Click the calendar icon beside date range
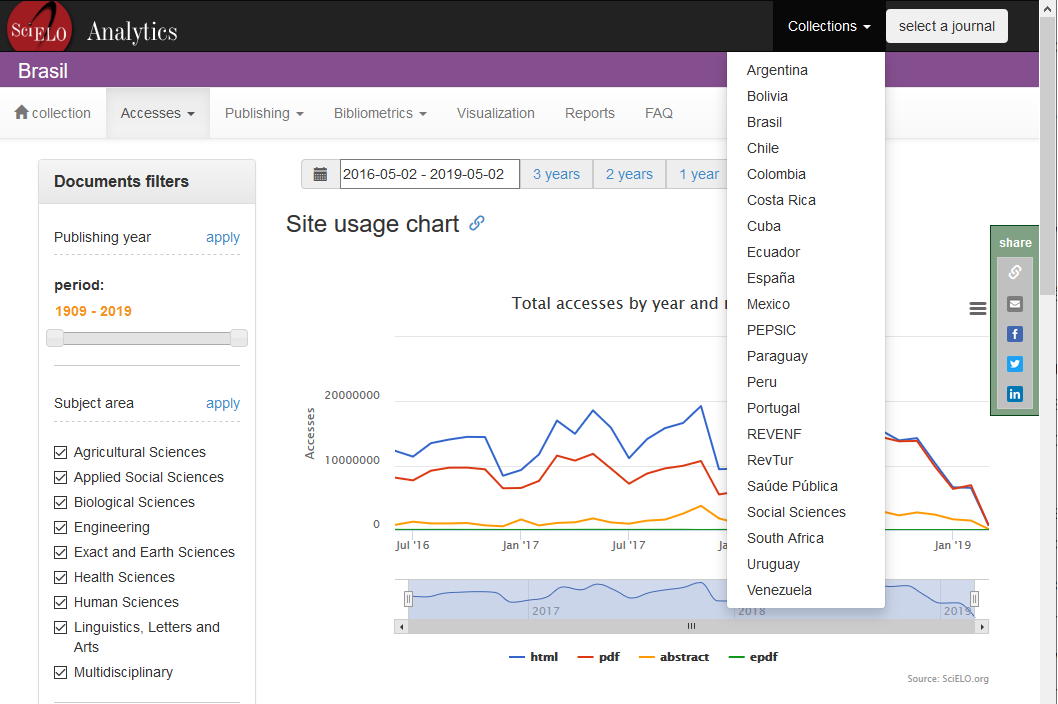This screenshot has height=704, width=1058. [x=320, y=174]
